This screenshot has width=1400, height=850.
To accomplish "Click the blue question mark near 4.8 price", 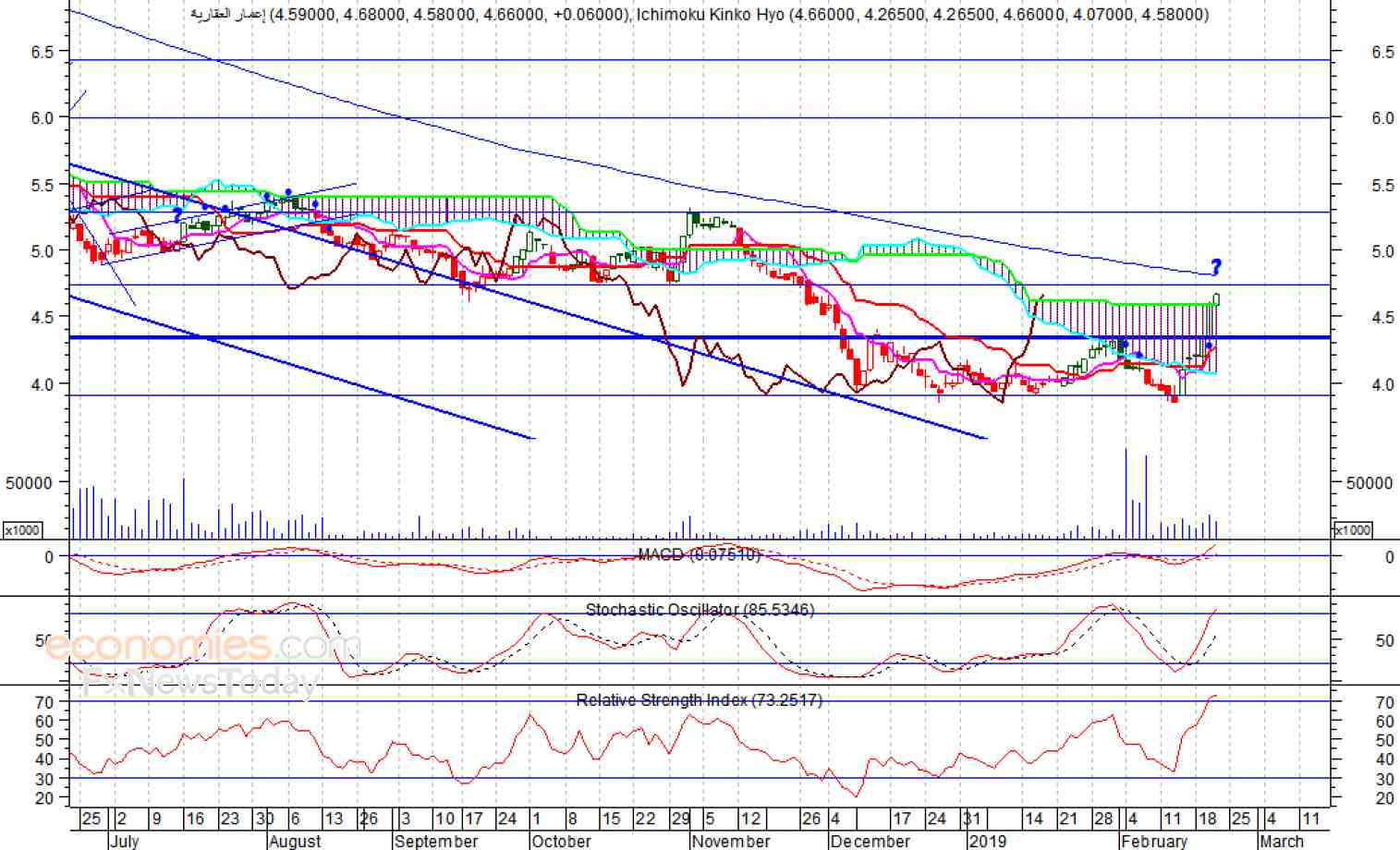I will [1216, 267].
